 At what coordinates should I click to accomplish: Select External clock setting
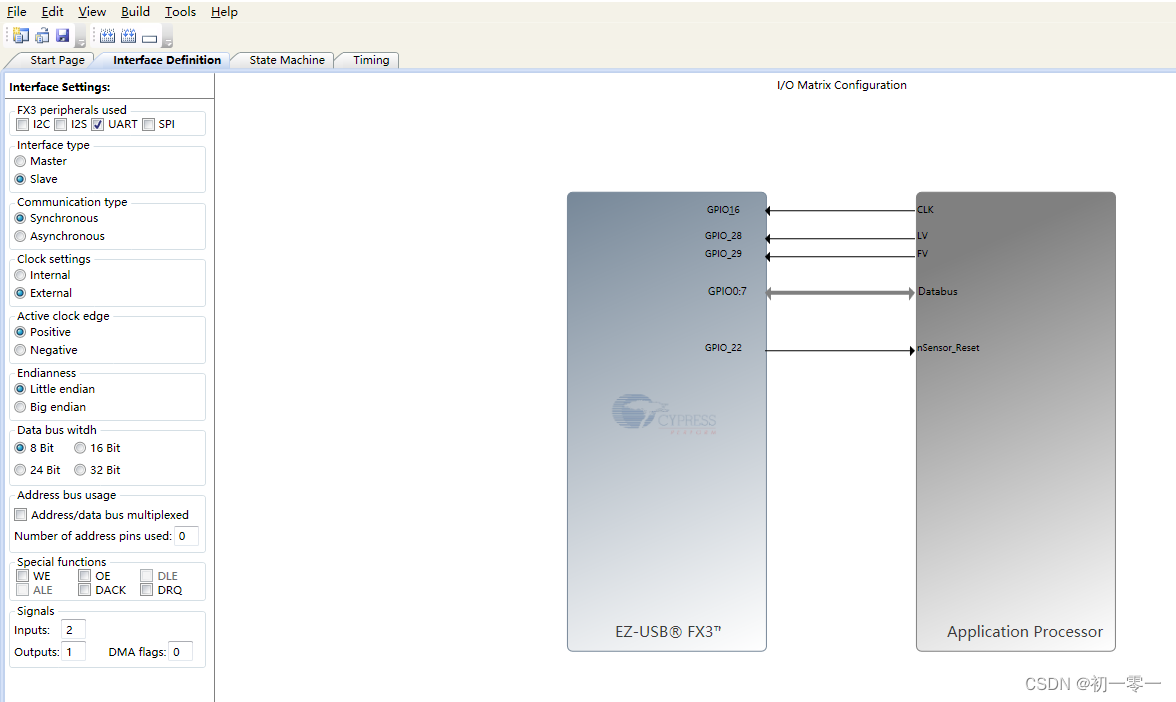point(20,293)
